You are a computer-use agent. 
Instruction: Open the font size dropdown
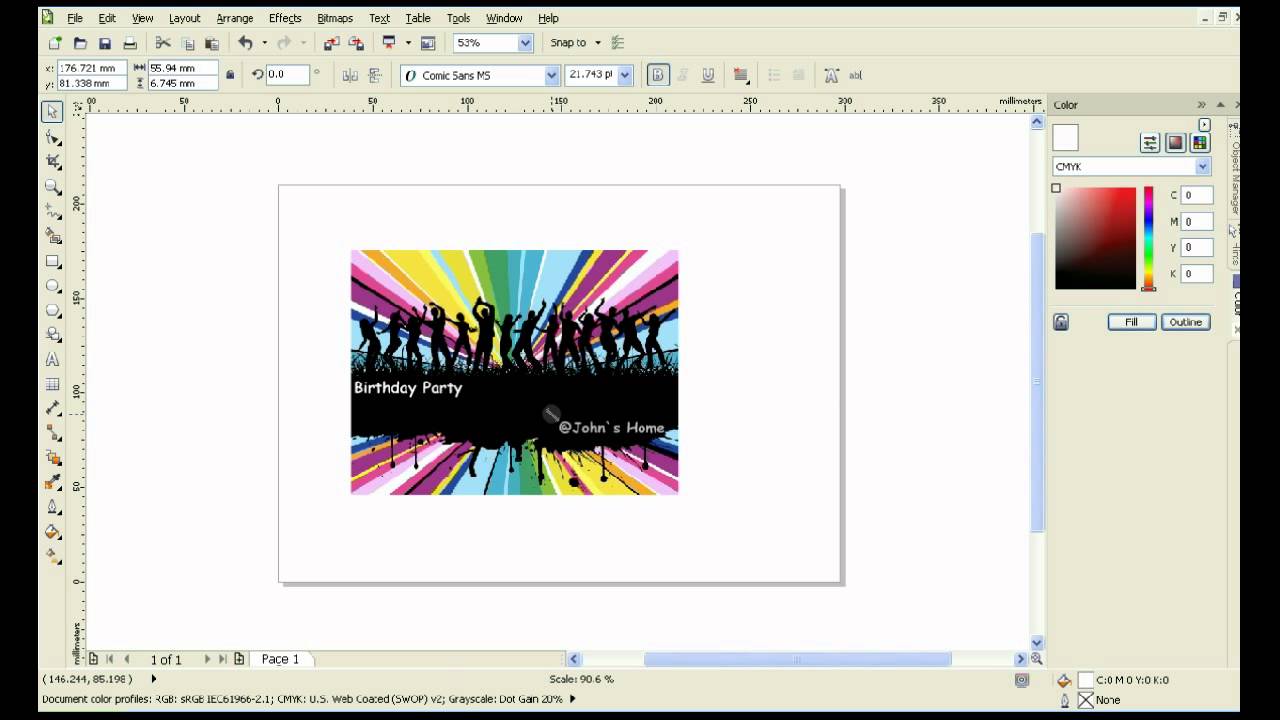tap(626, 75)
